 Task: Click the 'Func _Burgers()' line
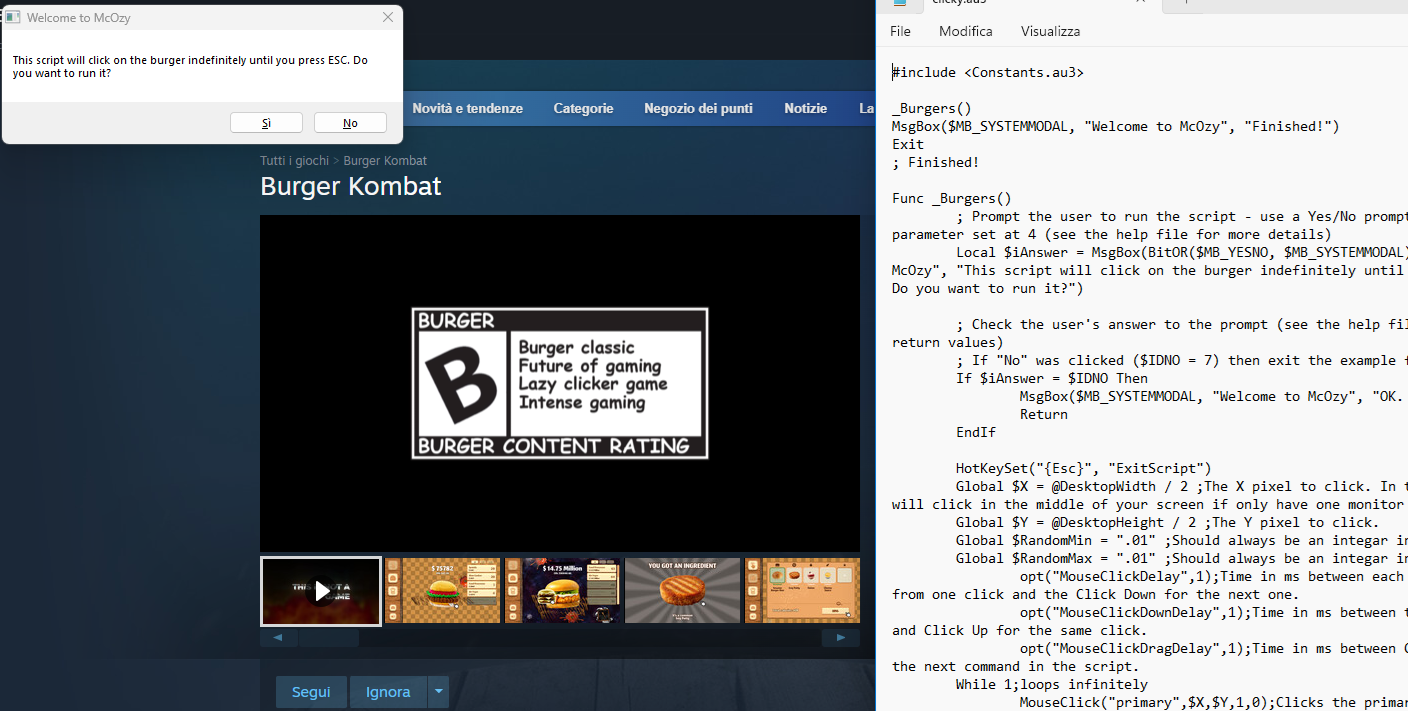pos(952,198)
